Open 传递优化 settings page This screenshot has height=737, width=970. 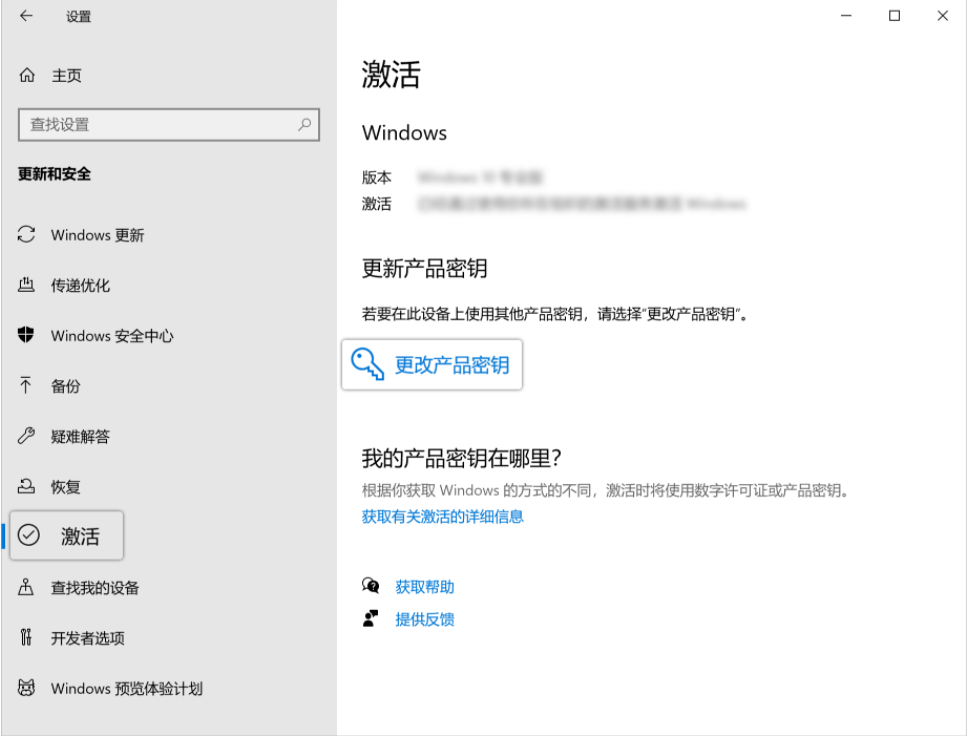[x=80, y=285]
